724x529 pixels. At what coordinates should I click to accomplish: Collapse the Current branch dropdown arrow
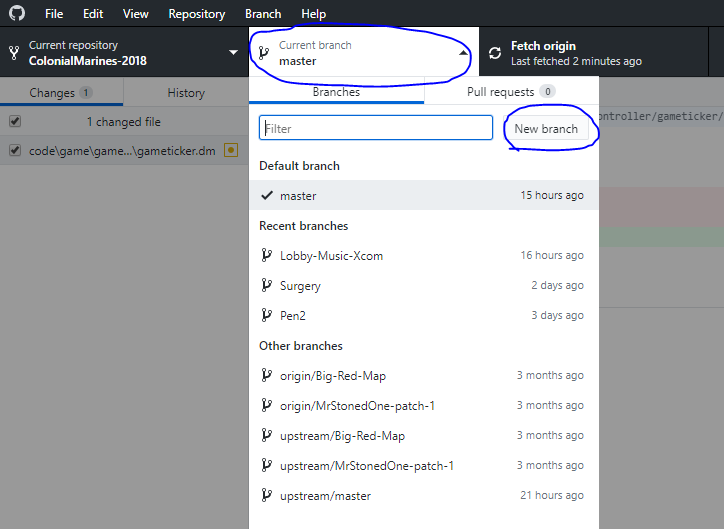click(x=463, y=53)
